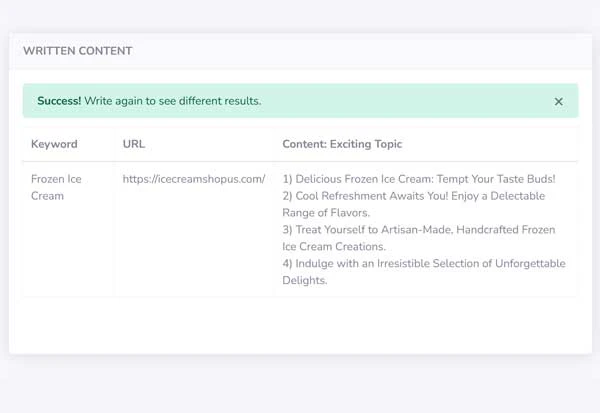Click the Keyword column header

click(54, 144)
